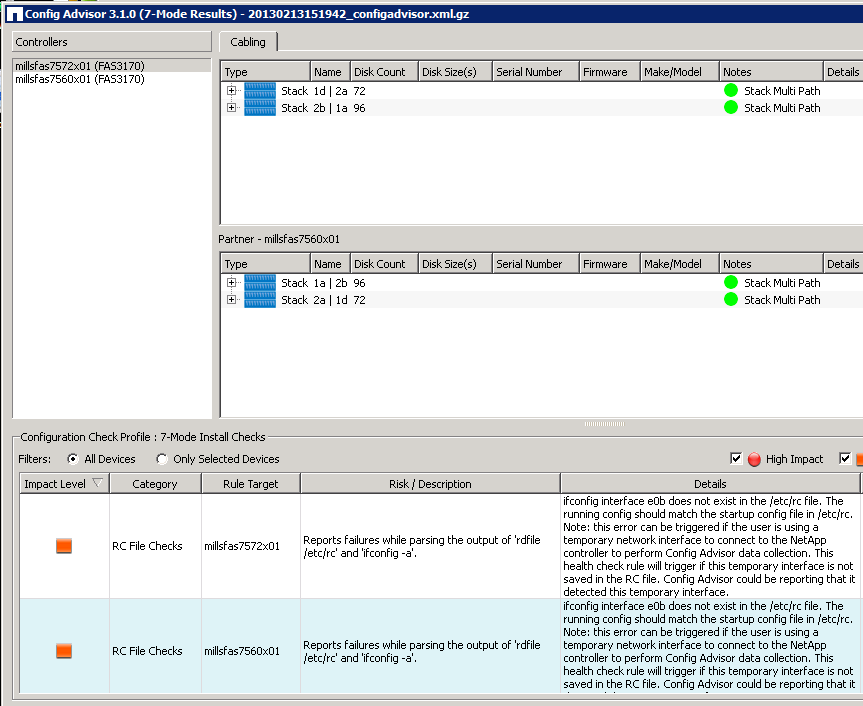This screenshot has width=863, height=706.
Task: Expand the Stack 2b | 1a row
Action: (x=231, y=108)
